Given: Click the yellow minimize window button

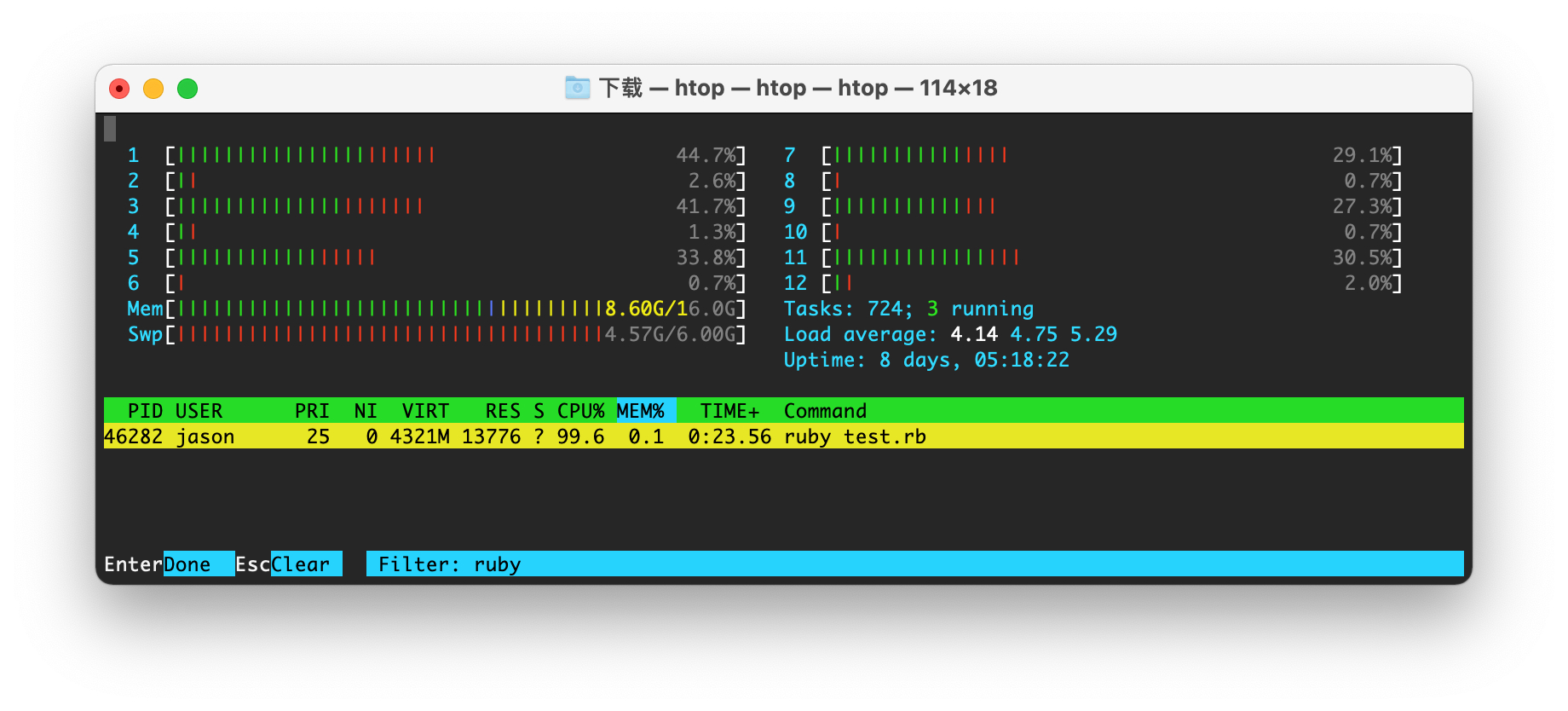Looking at the screenshot, I should pyautogui.click(x=153, y=89).
